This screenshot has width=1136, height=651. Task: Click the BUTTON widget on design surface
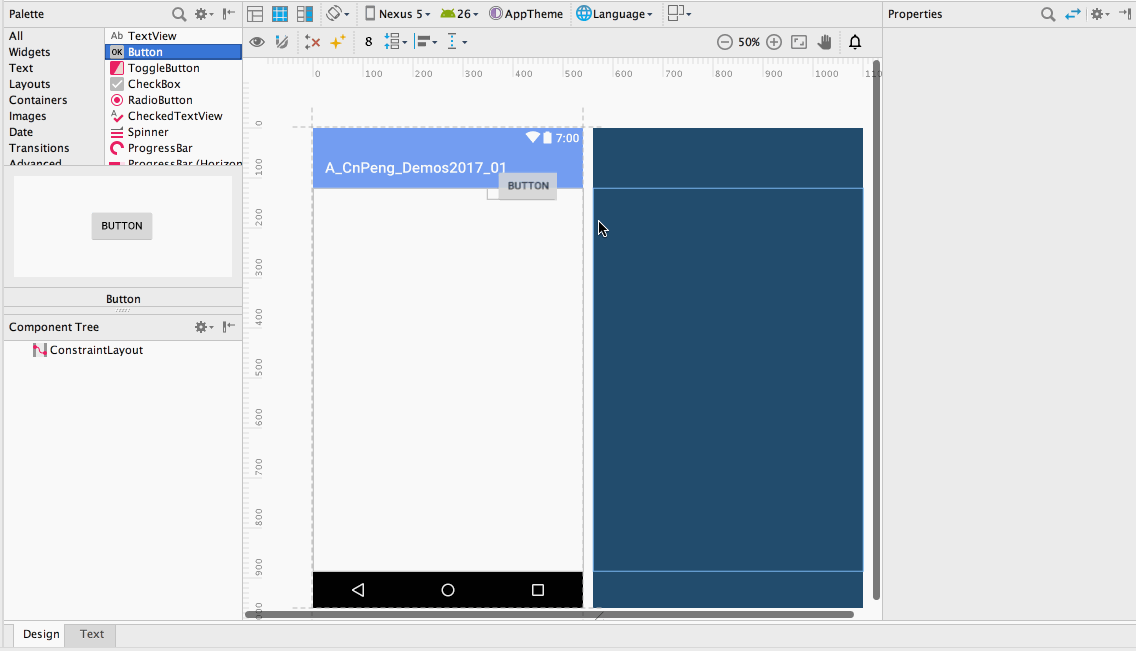pos(527,186)
